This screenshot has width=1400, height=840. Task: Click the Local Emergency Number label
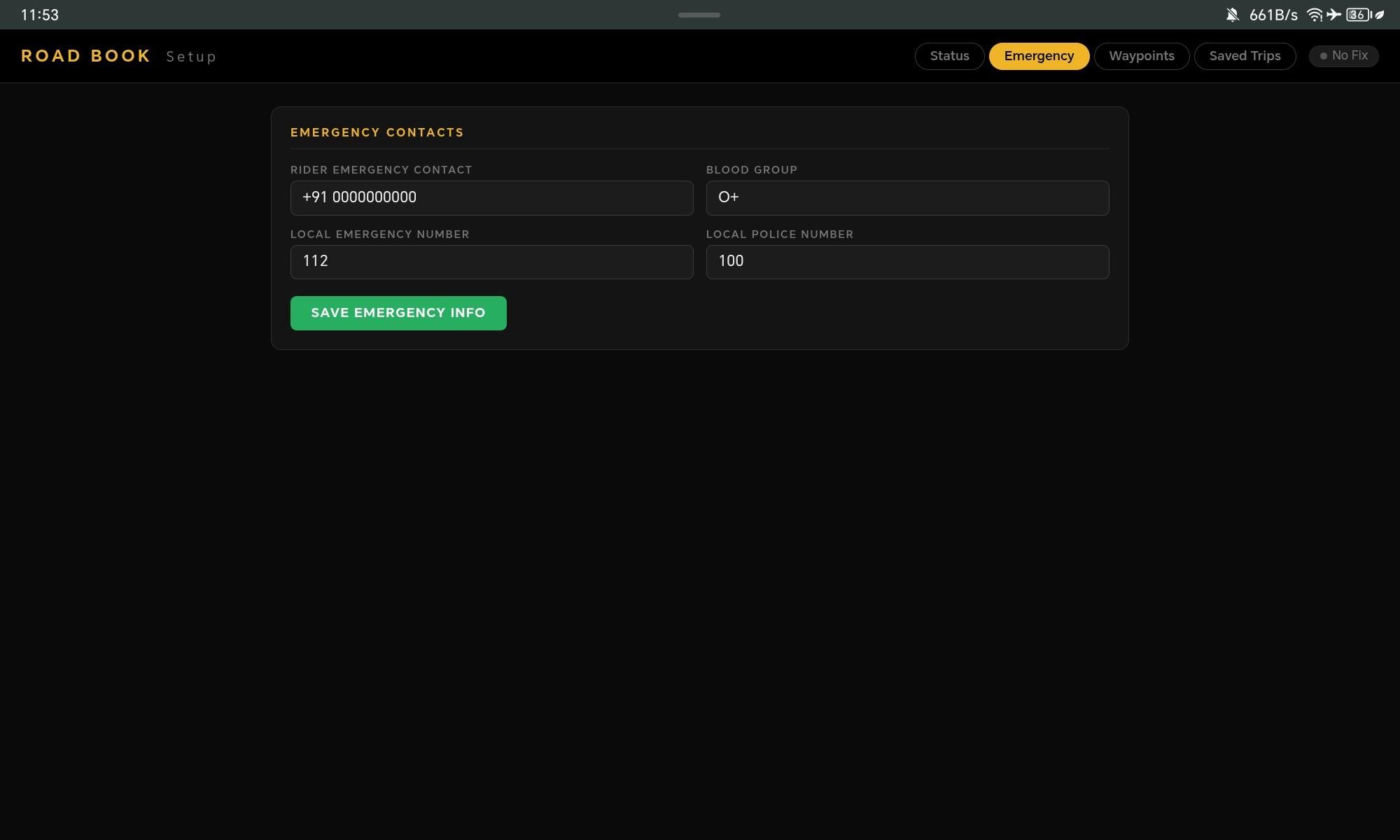[x=380, y=234]
